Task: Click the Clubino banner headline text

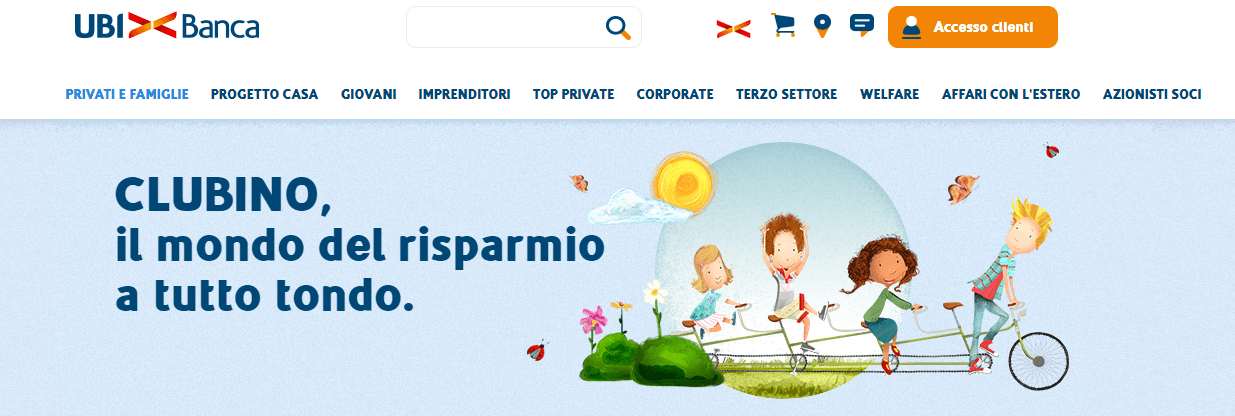Action: tap(360, 245)
